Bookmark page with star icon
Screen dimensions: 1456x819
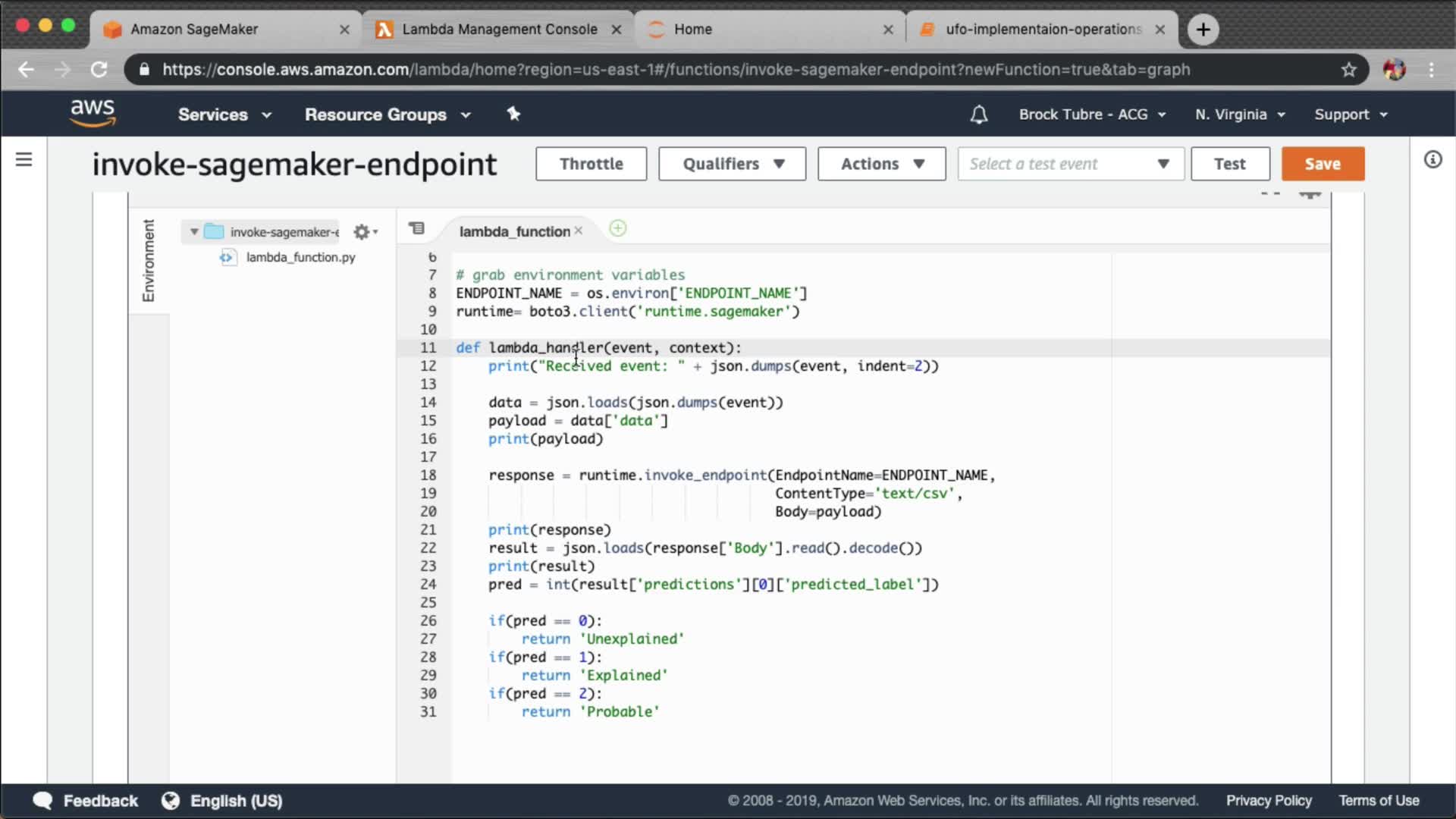1348,70
